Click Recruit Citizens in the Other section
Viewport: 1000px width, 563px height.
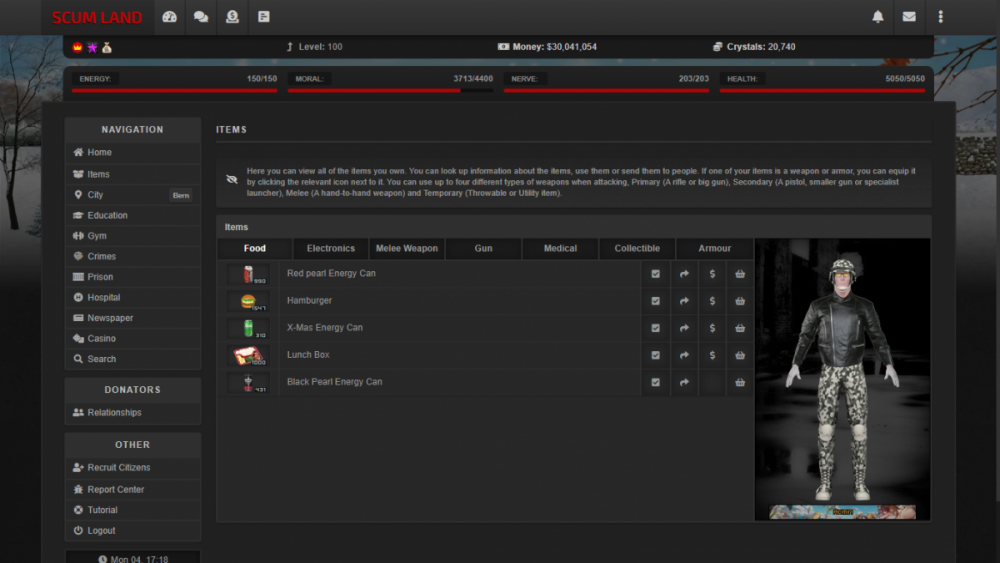118,468
